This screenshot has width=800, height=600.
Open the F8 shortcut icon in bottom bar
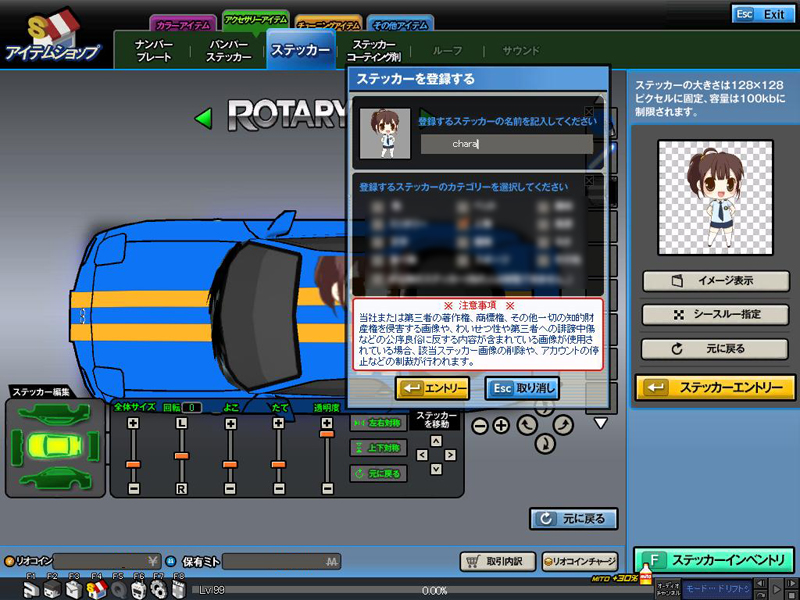point(179,588)
